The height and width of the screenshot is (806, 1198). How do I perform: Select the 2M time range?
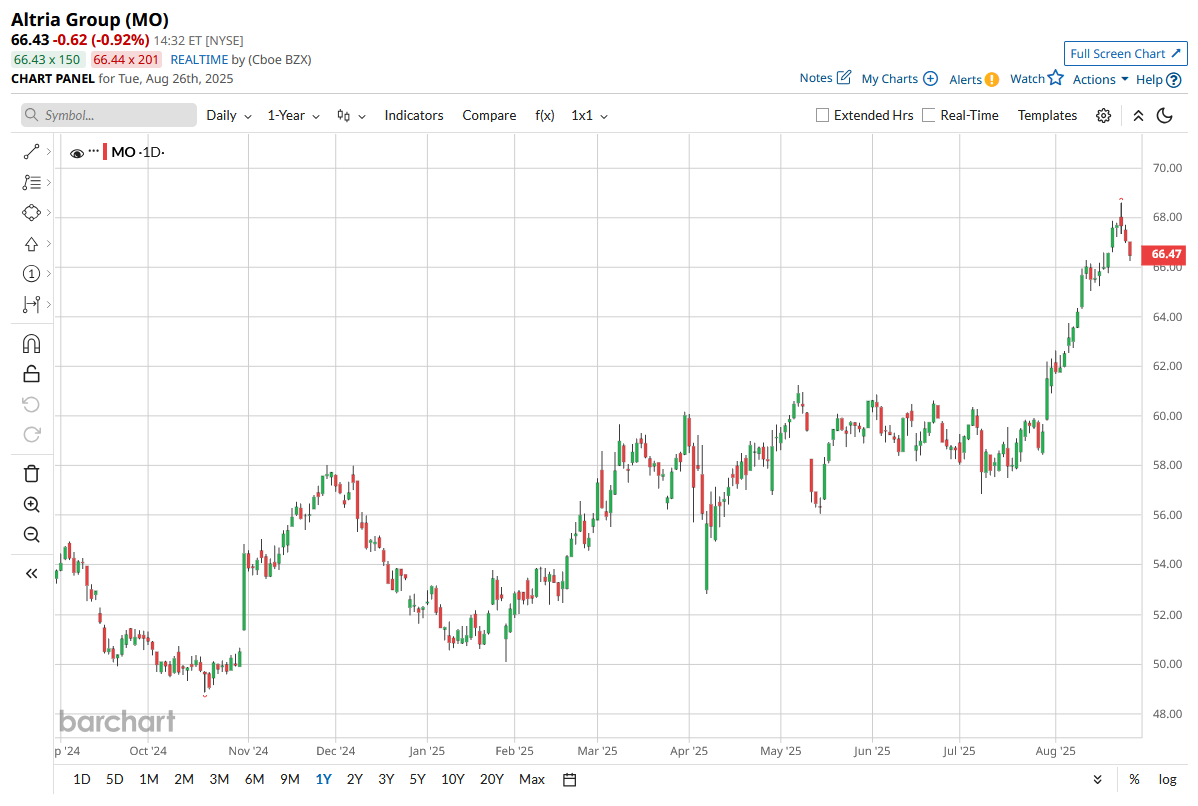[x=184, y=779]
